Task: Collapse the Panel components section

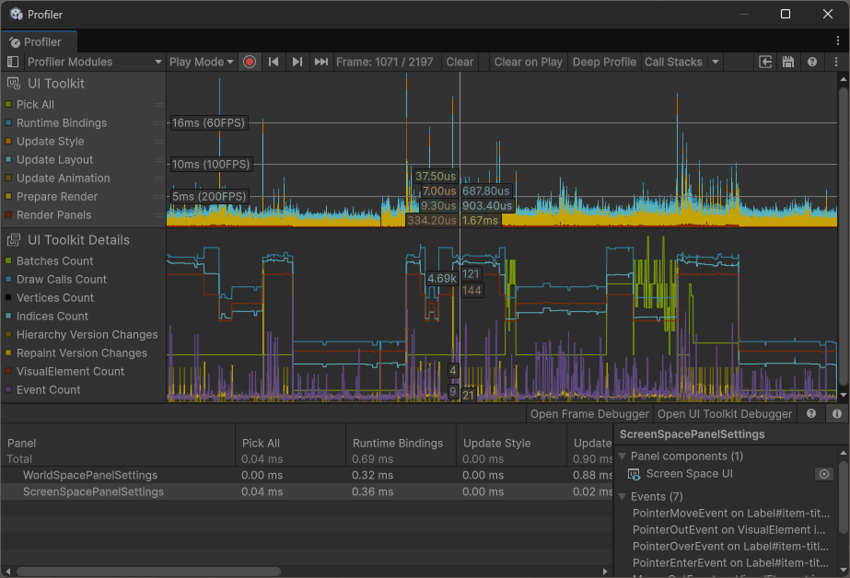Action: point(622,457)
